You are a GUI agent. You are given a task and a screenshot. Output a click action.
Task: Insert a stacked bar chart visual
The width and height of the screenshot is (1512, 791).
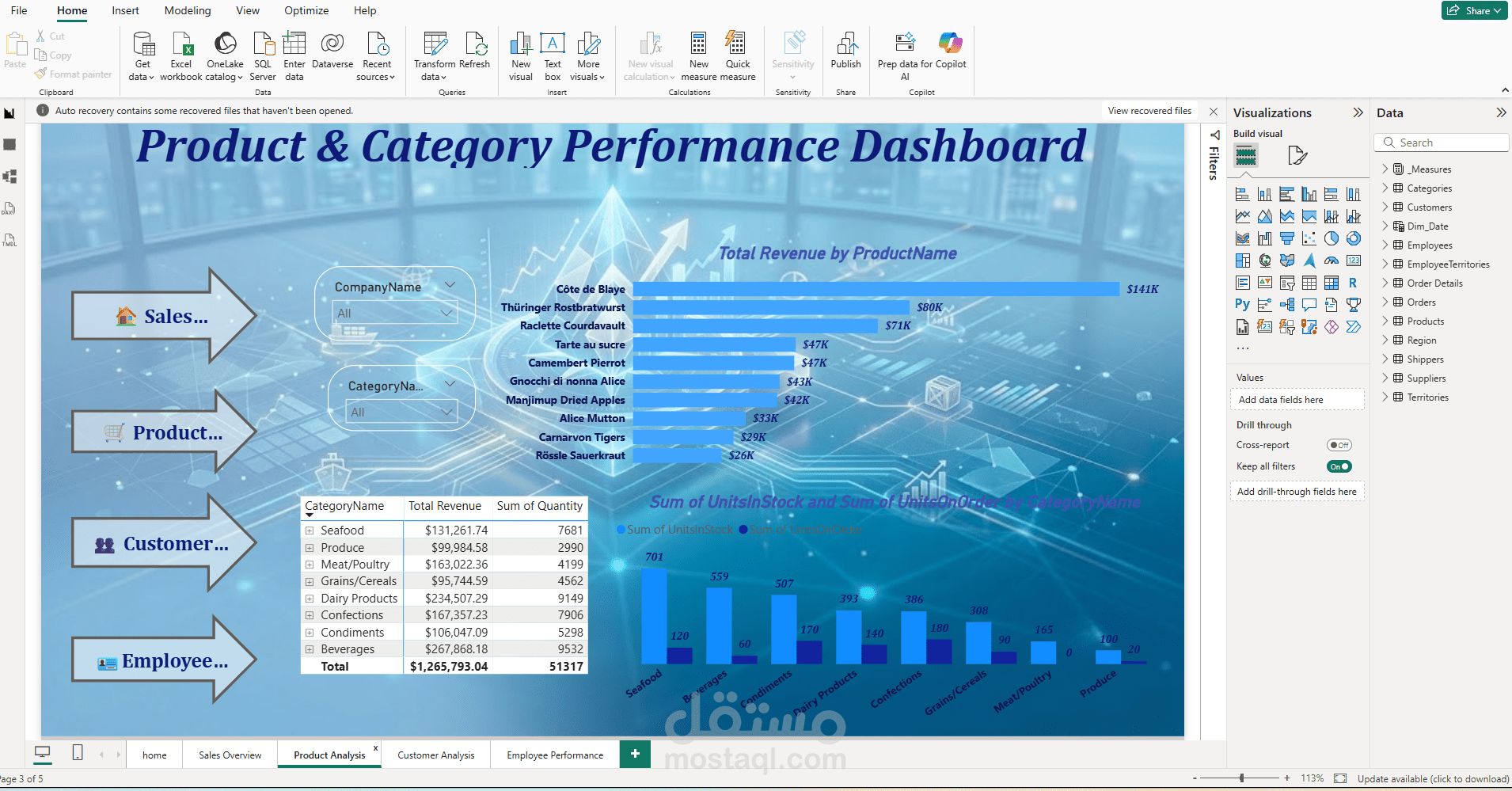click(x=1242, y=194)
